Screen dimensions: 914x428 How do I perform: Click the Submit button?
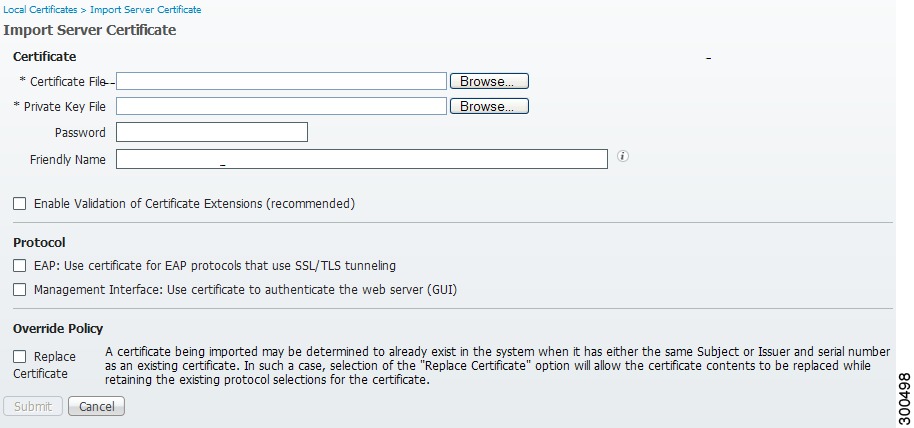point(33,406)
